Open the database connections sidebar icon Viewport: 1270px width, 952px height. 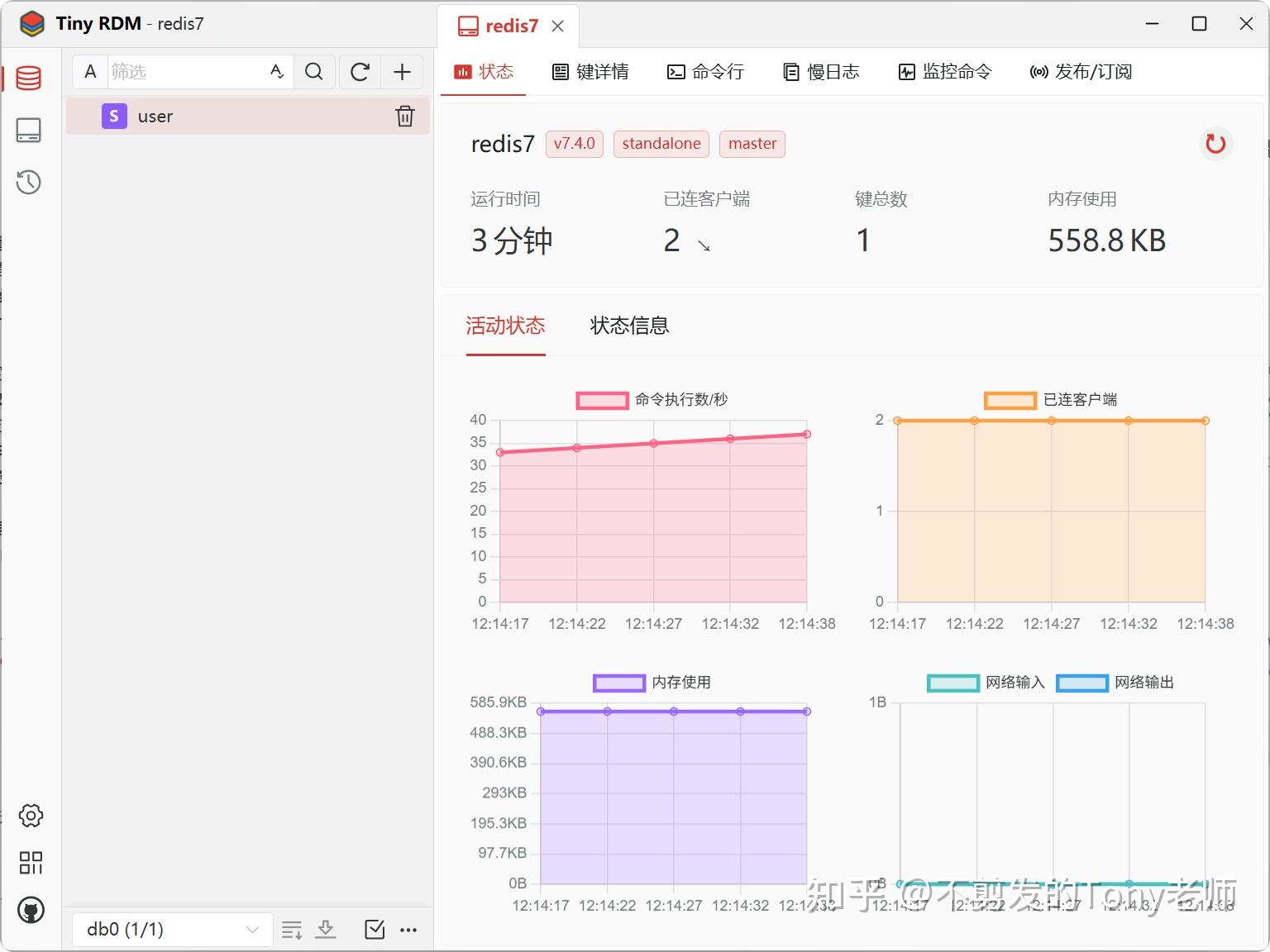pos(29,77)
